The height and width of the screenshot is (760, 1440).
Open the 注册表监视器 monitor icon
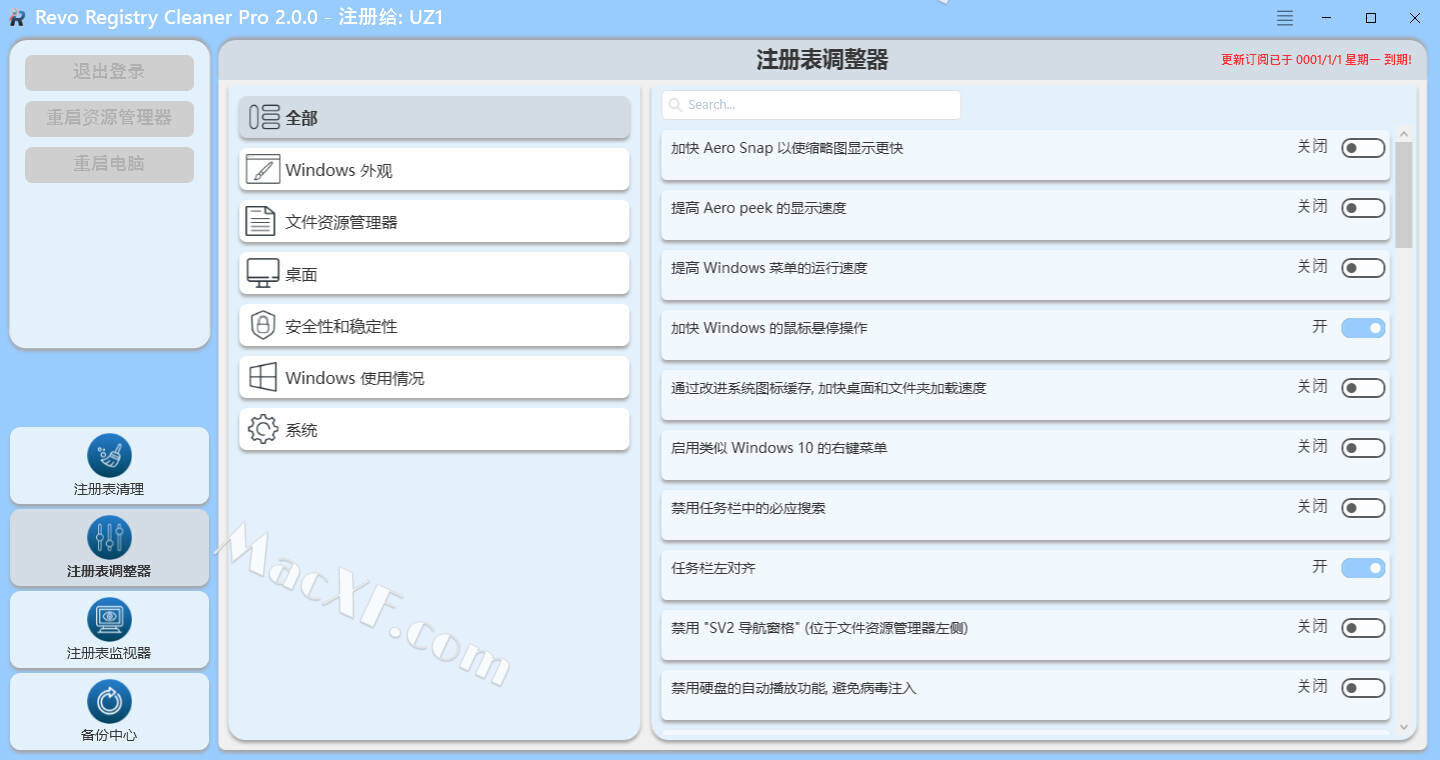[109, 619]
